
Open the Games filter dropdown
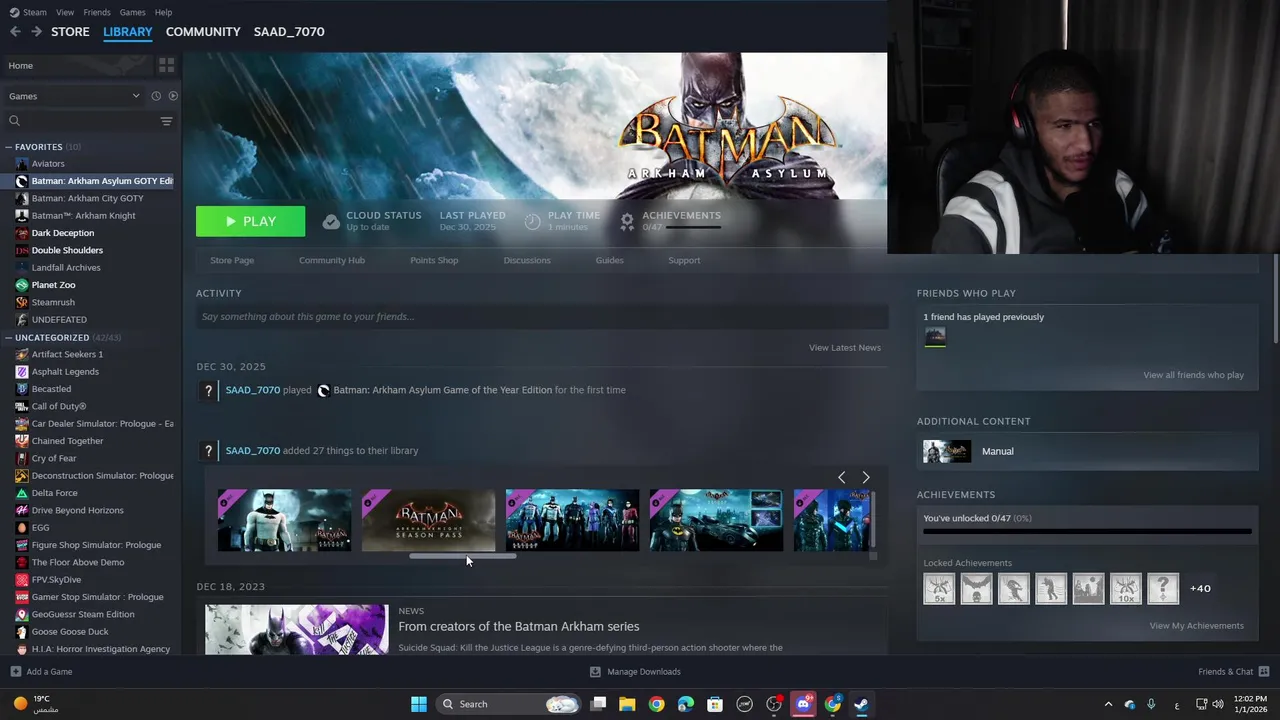click(x=74, y=96)
